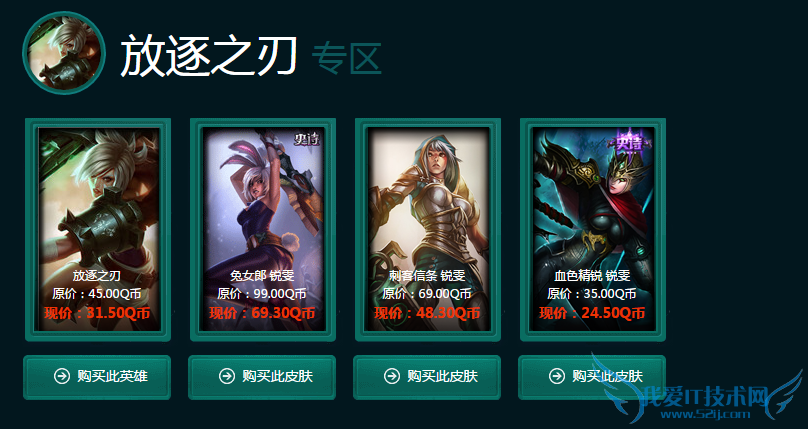Click arrow icon on 血色精锐 buy button
808x429 pixels.
pos(557,376)
